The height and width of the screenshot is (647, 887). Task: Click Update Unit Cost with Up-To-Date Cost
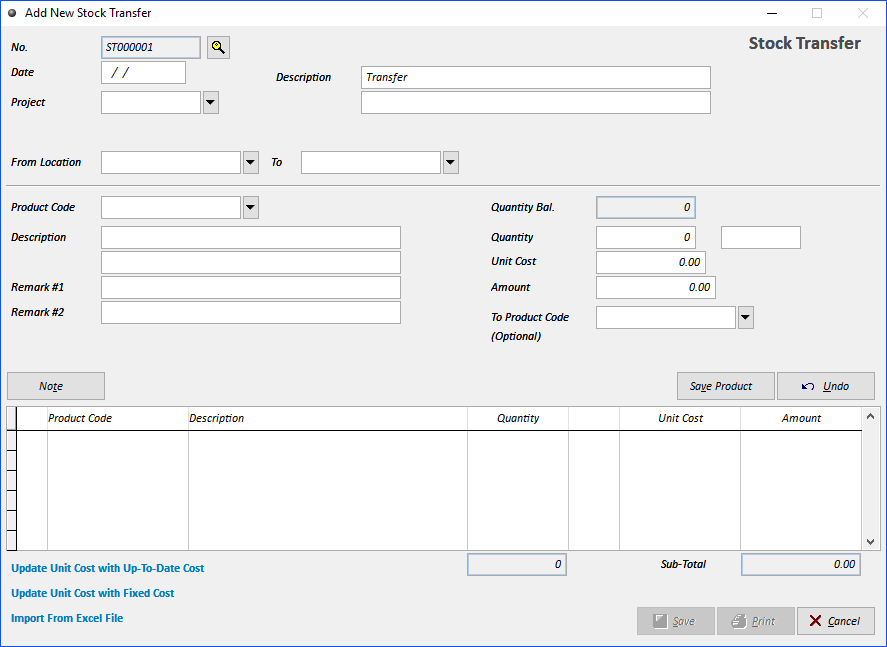(x=107, y=568)
